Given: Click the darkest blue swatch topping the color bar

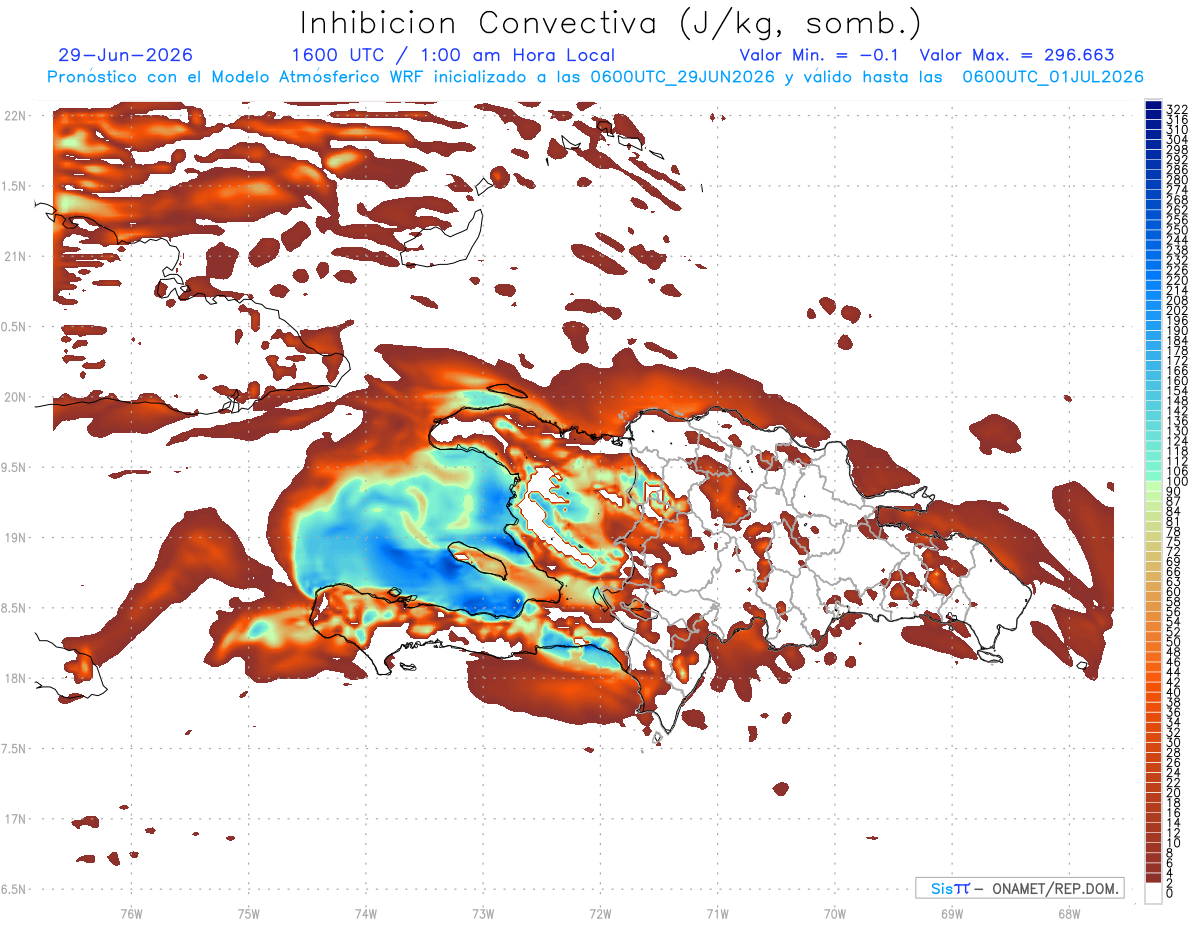Looking at the screenshot, I should pos(1153,105).
